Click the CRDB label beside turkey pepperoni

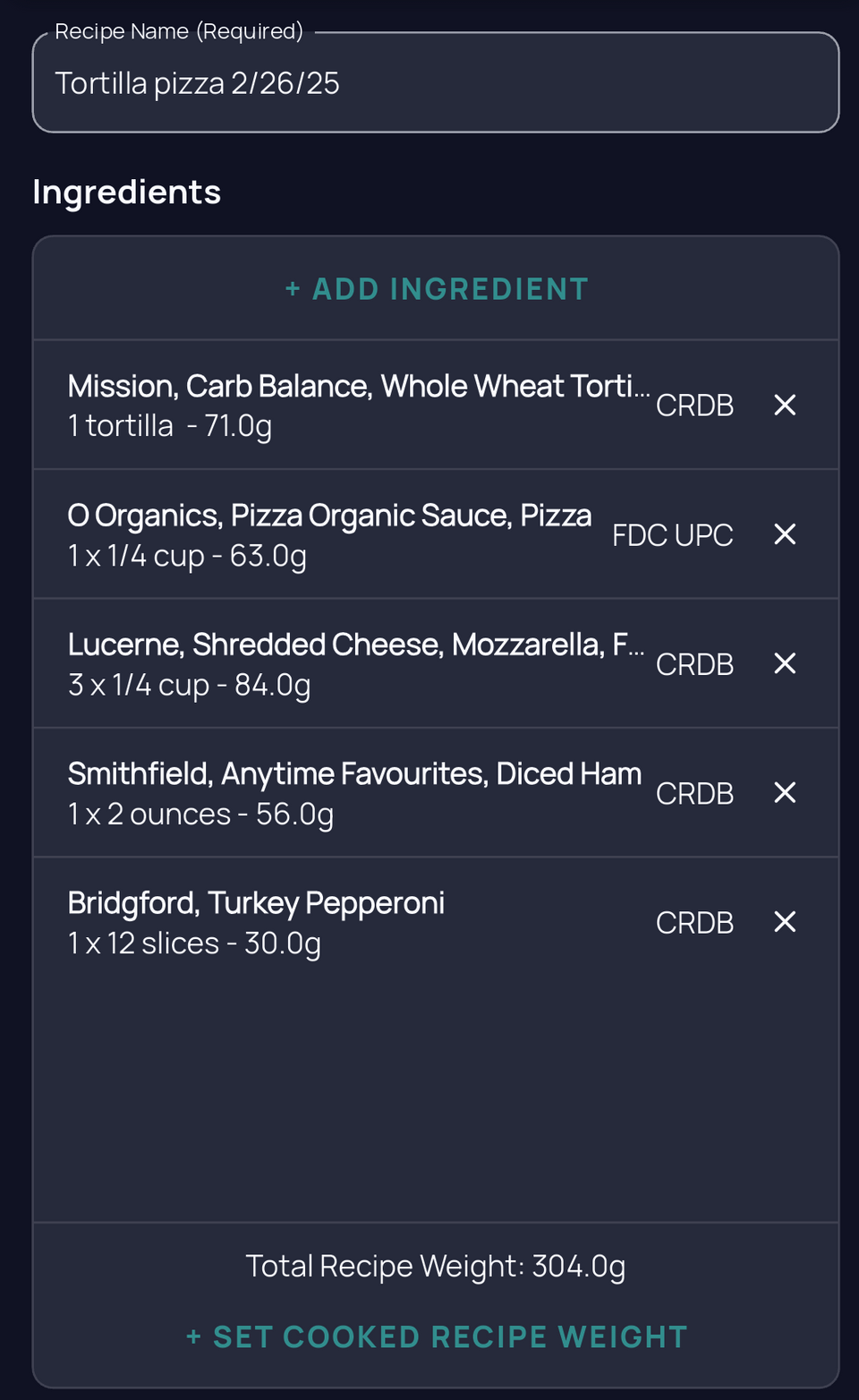point(694,923)
